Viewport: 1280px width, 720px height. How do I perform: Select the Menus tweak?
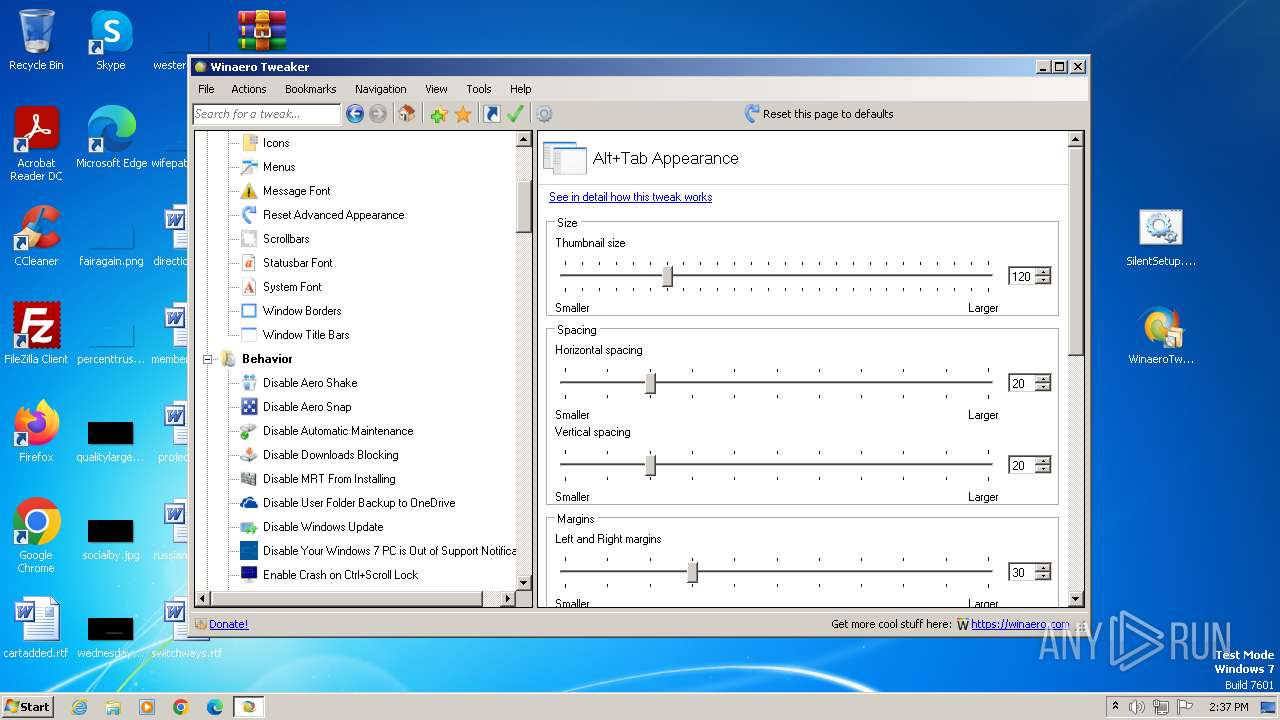tap(279, 167)
